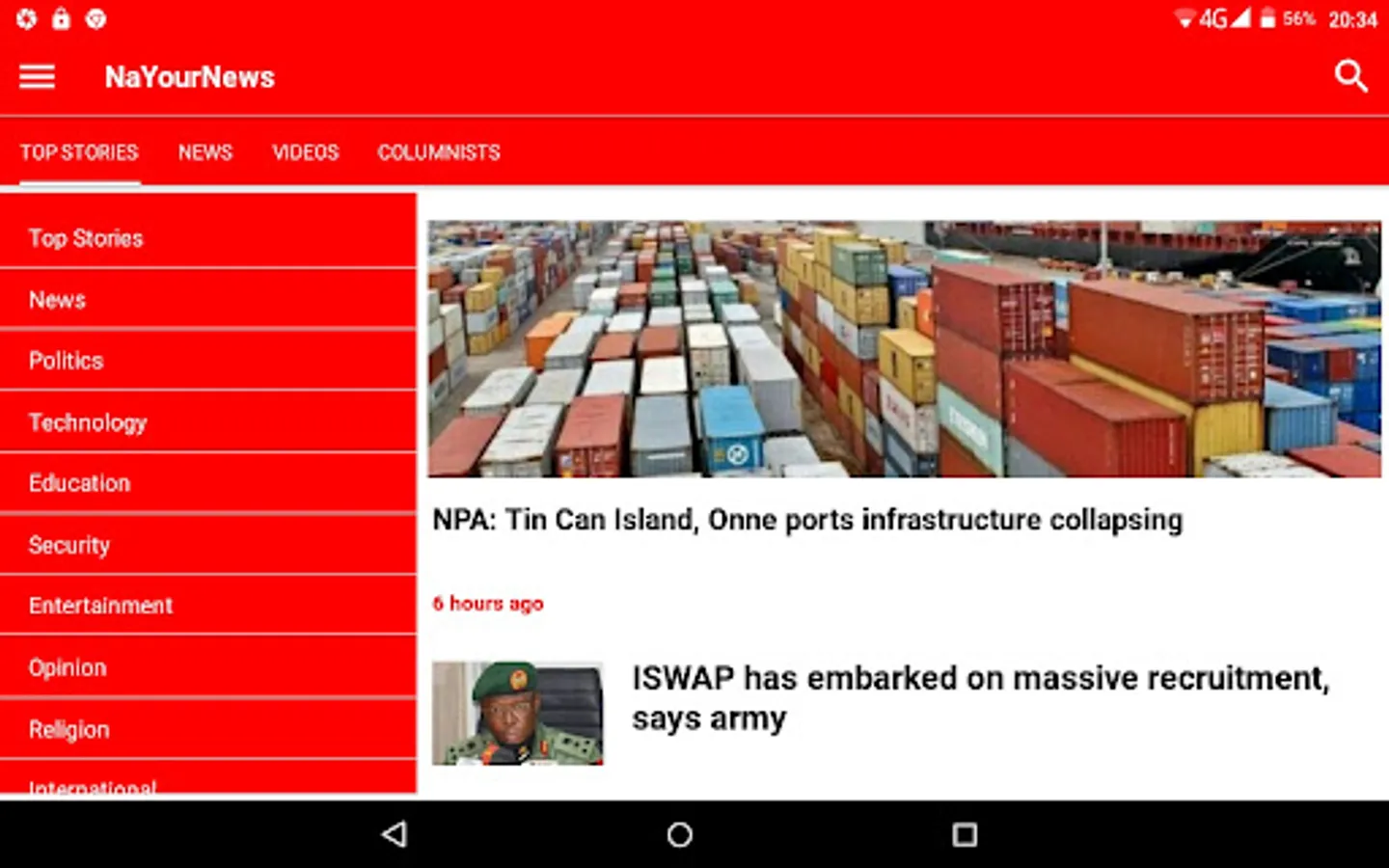Open the Entertainment category

click(208, 606)
